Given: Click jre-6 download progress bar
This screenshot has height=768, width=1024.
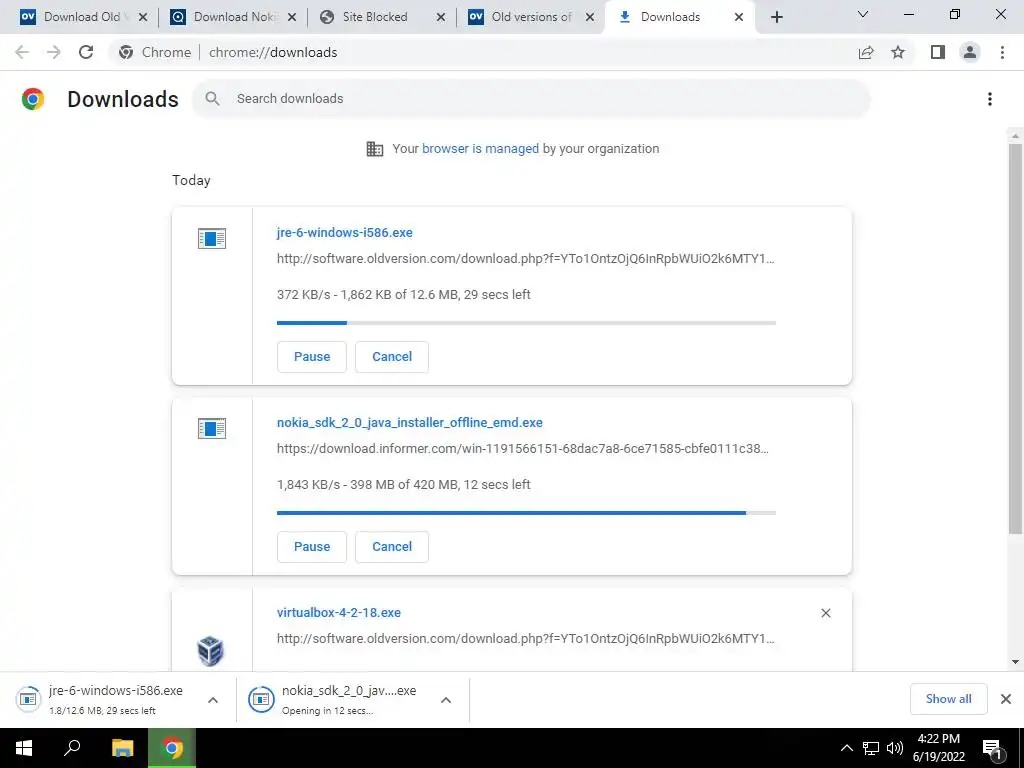Looking at the screenshot, I should [526, 323].
